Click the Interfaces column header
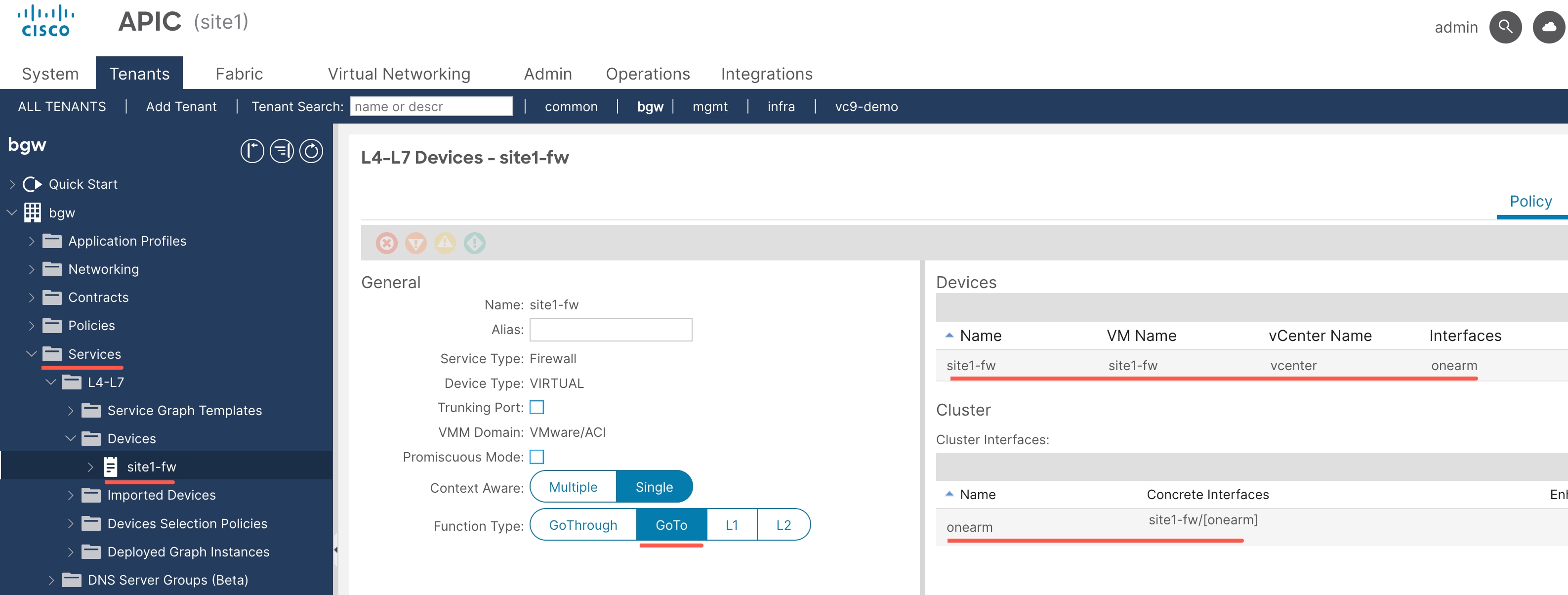Viewport: 1568px width, 595px height. 1465,336
